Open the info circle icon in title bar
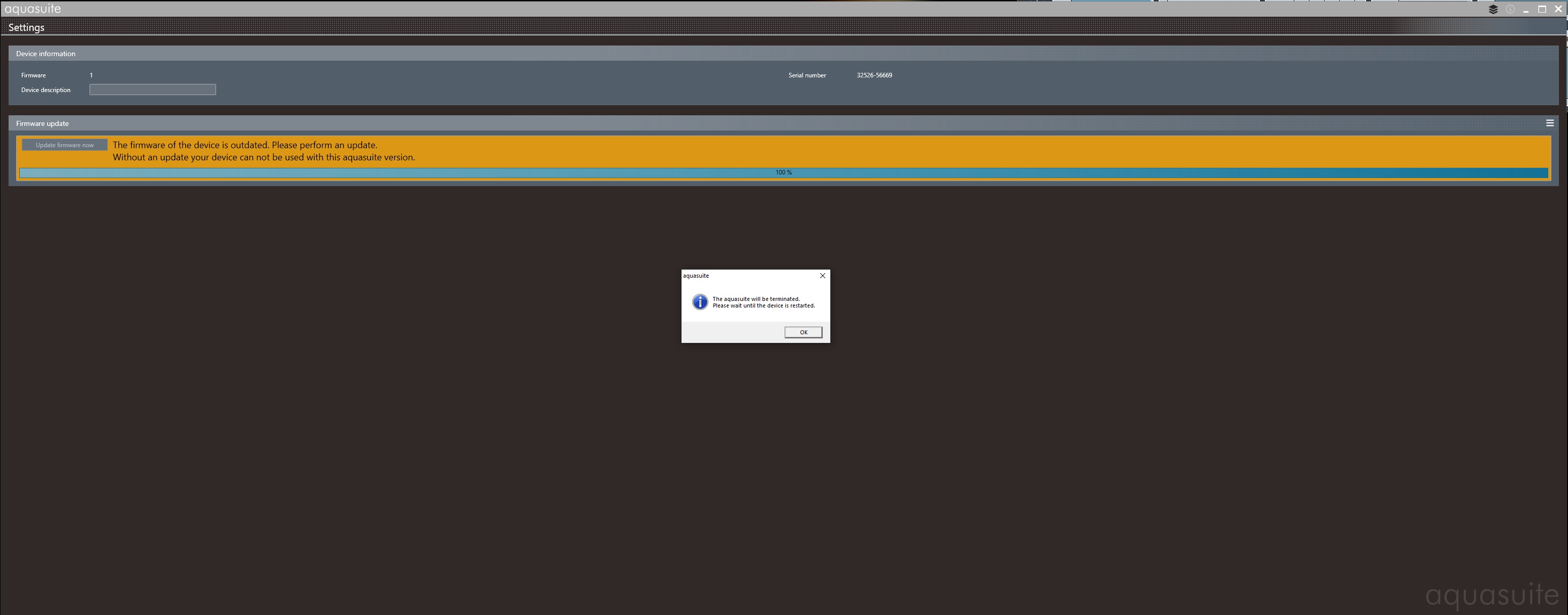1568x615 pixels. (x=1510, y=9)
